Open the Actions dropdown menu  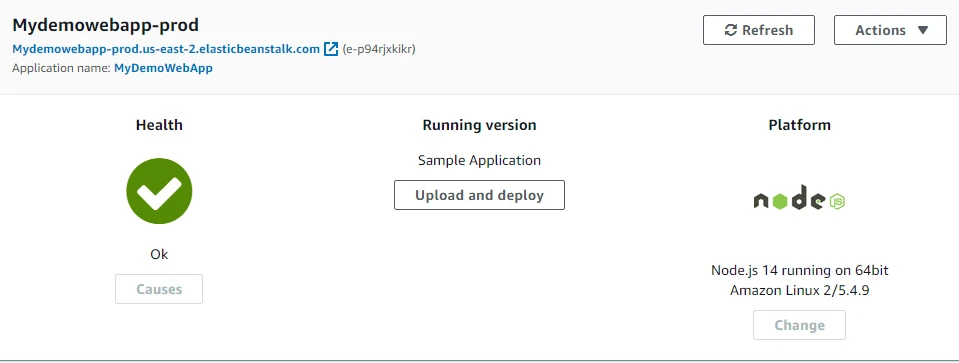(890, 30)
